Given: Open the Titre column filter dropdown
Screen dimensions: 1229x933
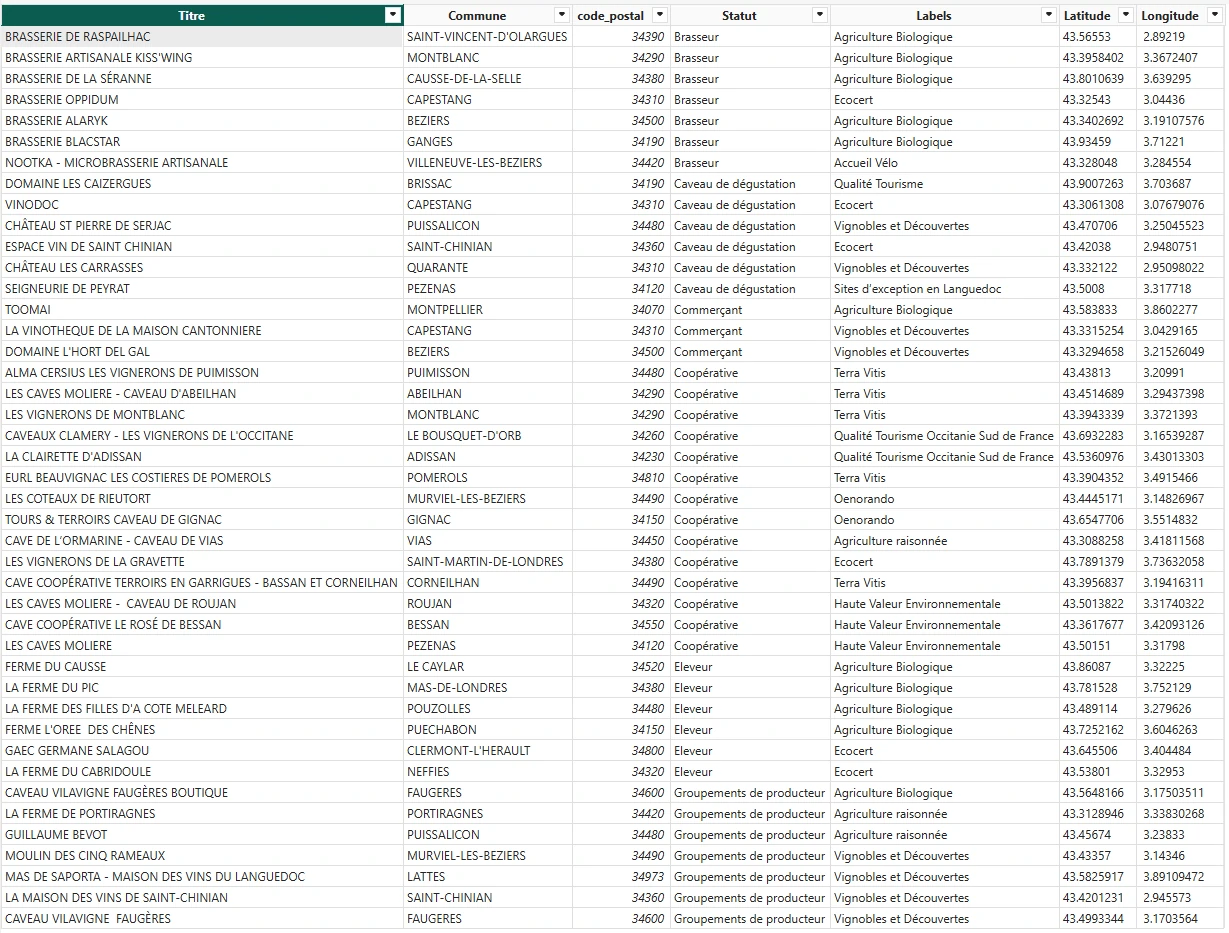Looking at the screenshot, I should pos(393,15).
